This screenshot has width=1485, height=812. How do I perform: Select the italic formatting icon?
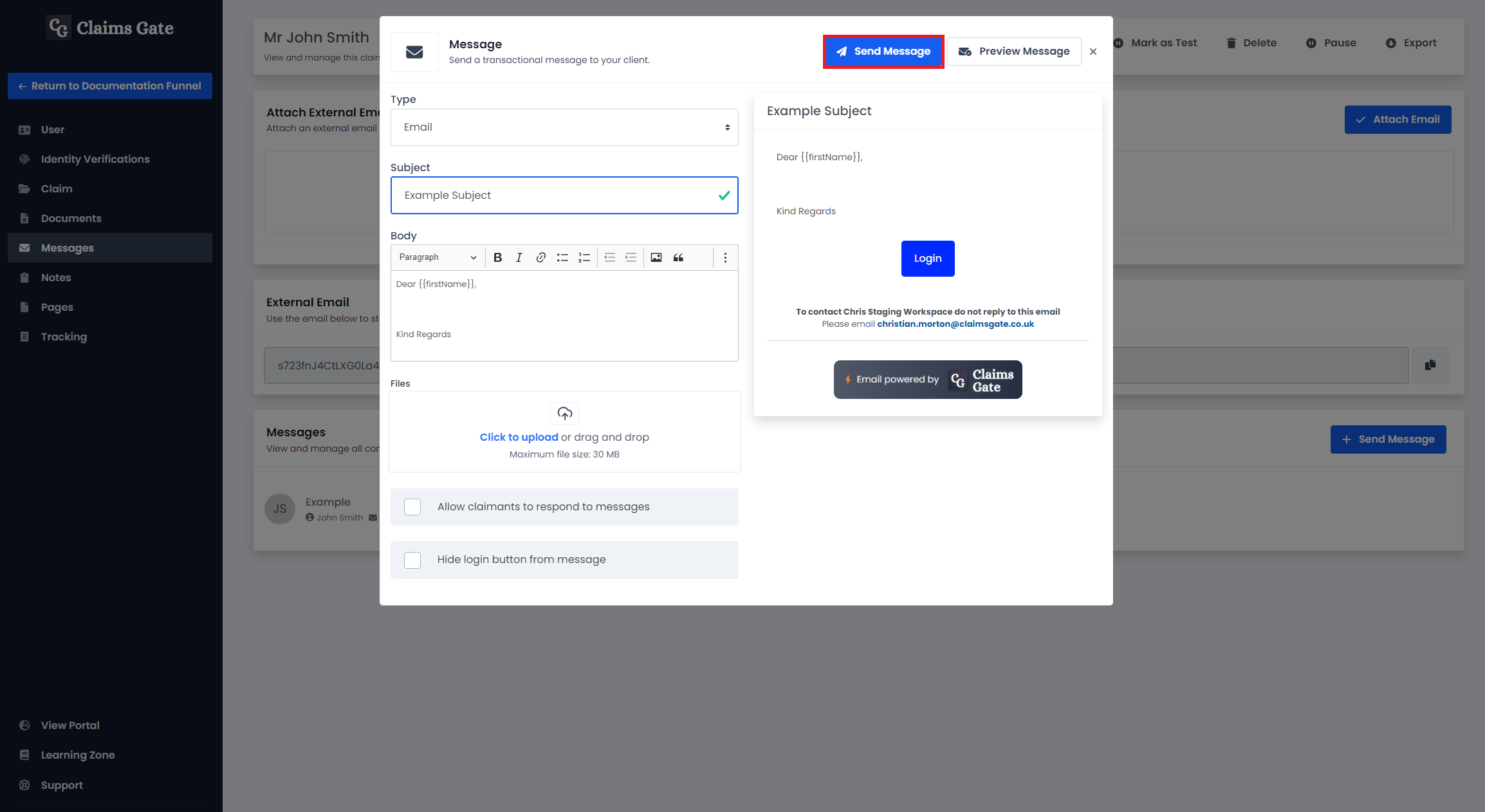click(x=519, y=257)
